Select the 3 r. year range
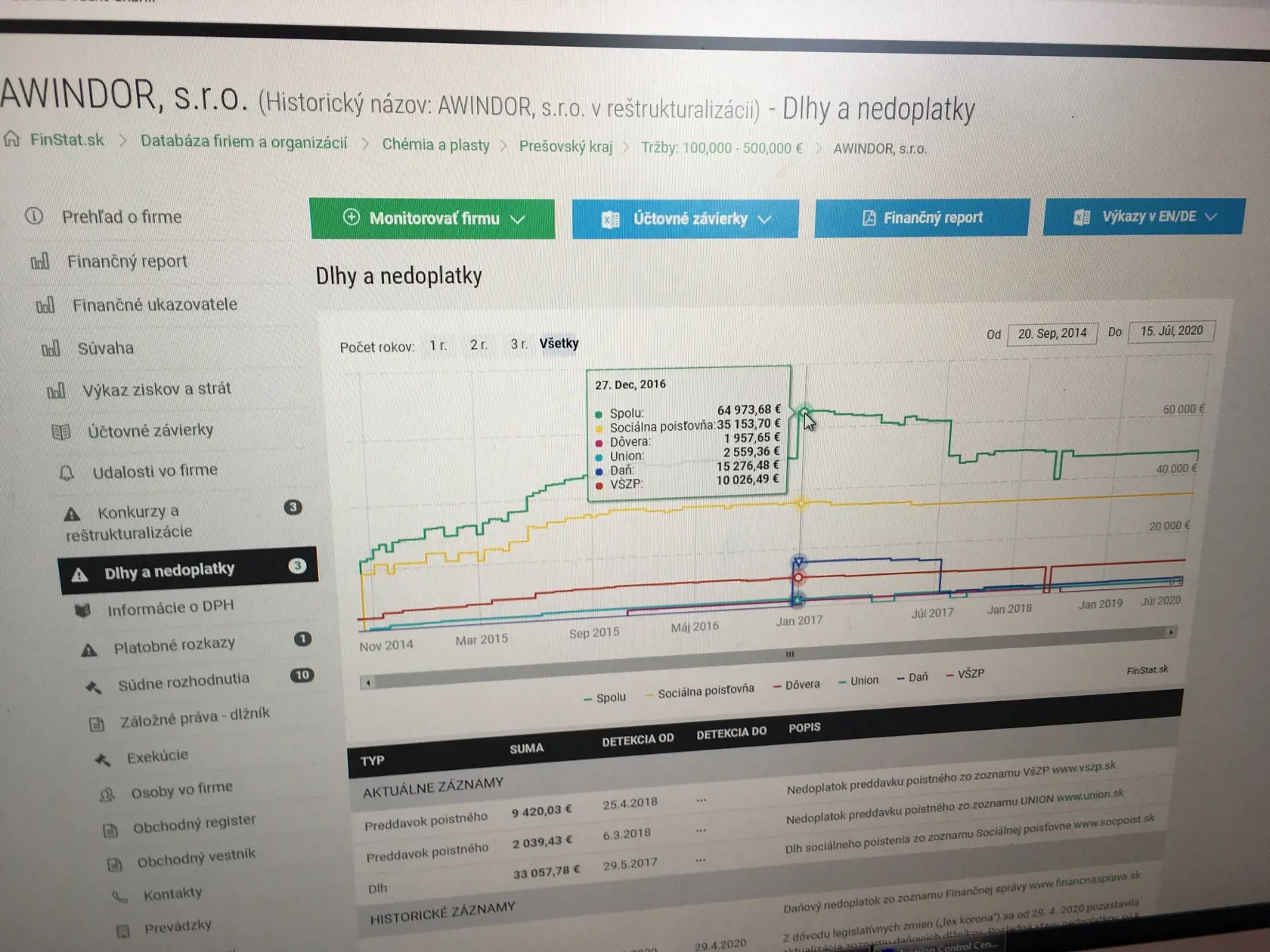This screenshot has height=952, width=1270. 519,344
